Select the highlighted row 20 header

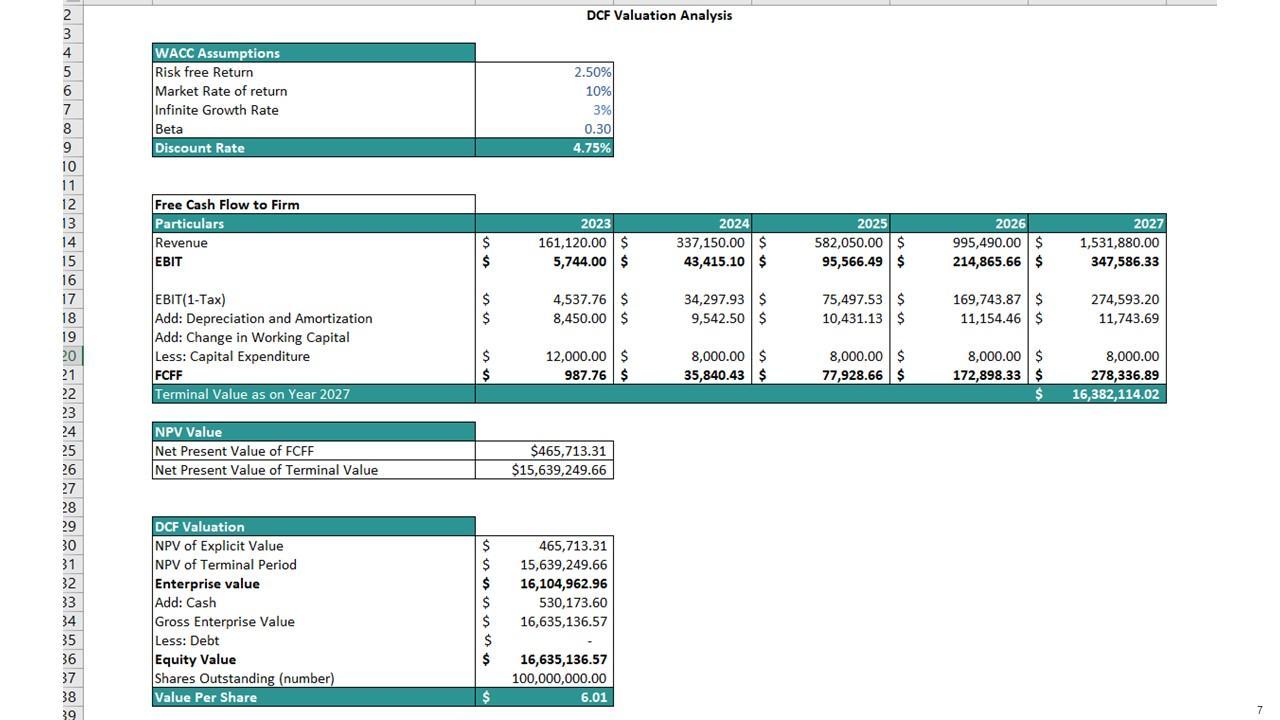tap(69, 356)
